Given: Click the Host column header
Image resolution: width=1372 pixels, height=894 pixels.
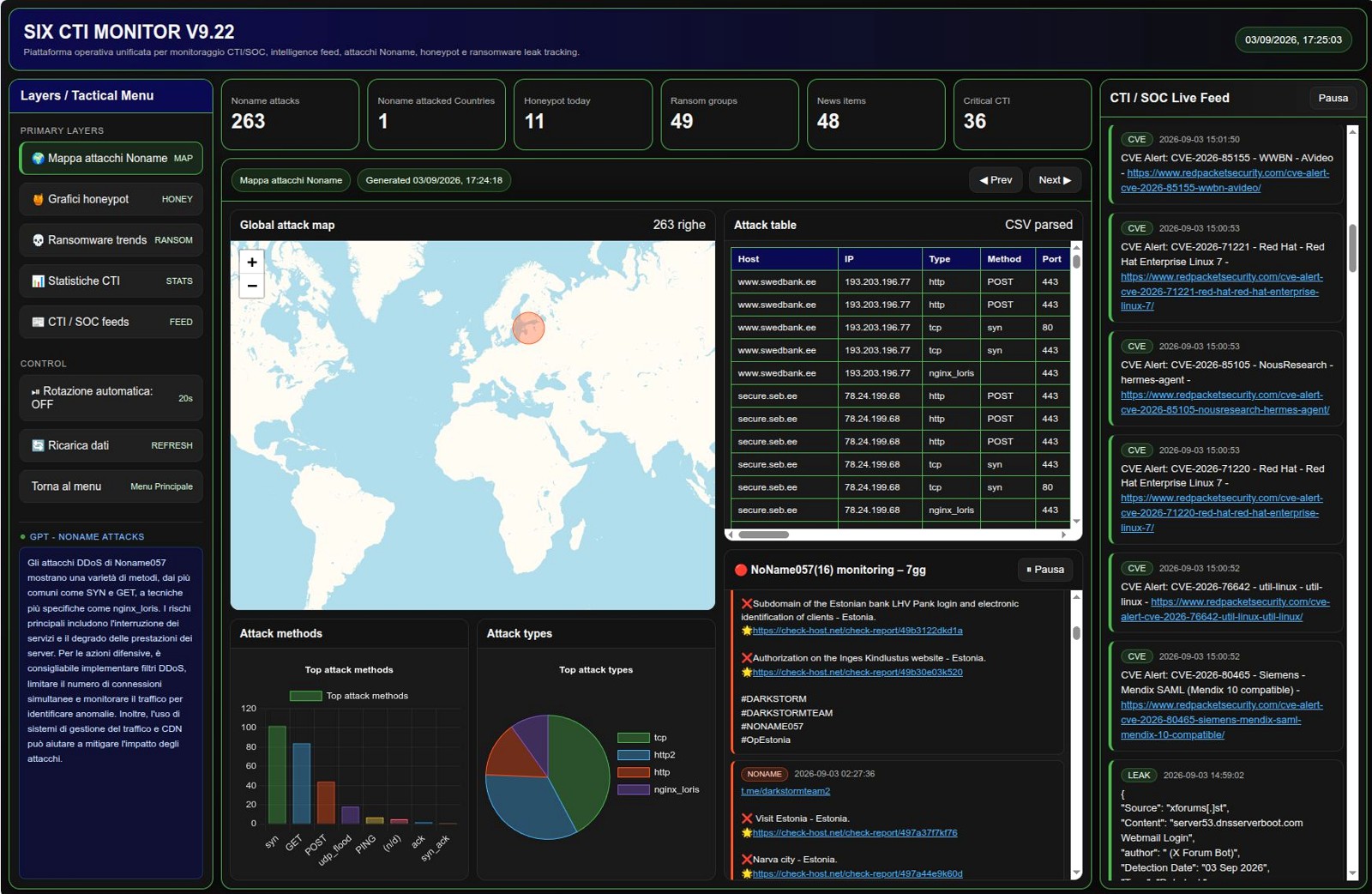Looking at the screenshot, I should pos(785,259).
